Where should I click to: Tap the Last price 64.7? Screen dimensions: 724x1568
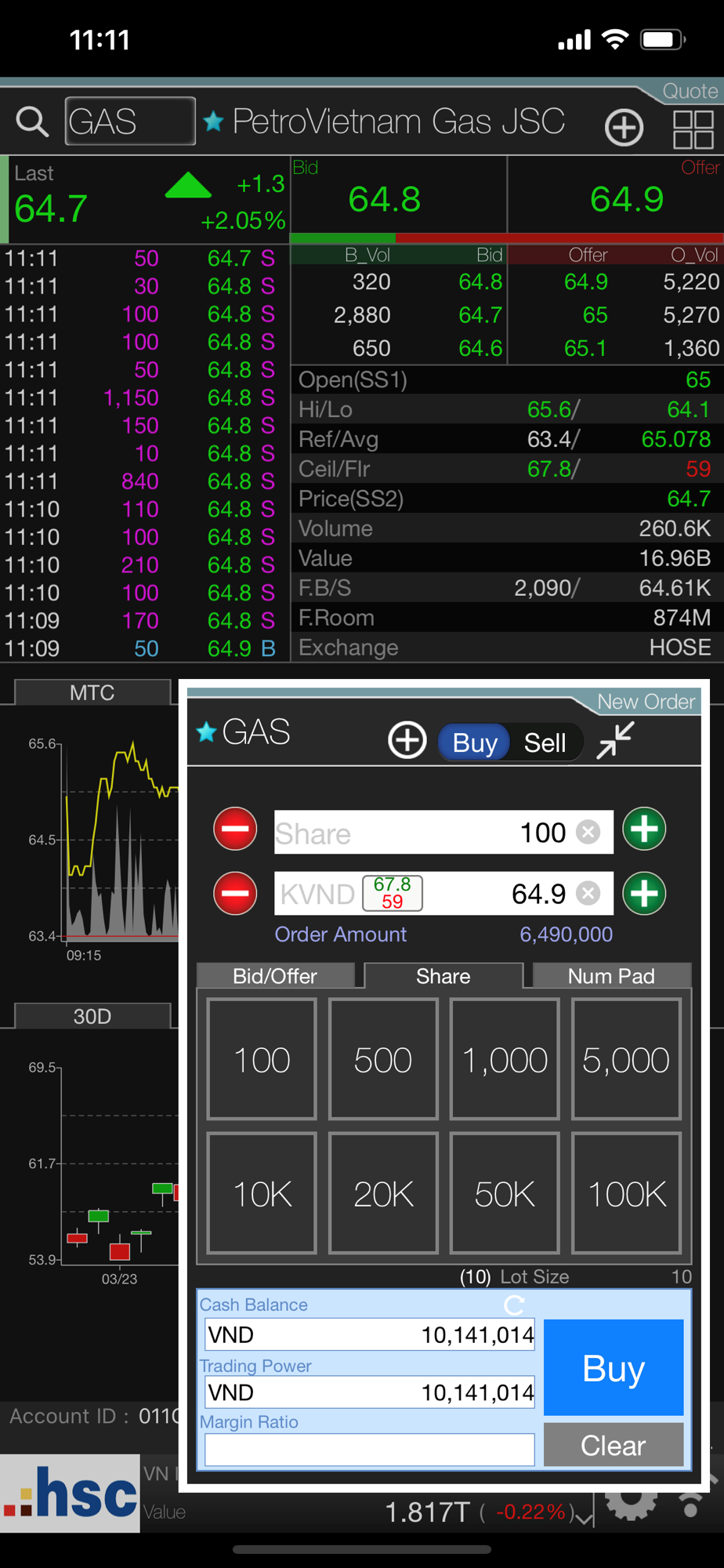tap(51, 209)
